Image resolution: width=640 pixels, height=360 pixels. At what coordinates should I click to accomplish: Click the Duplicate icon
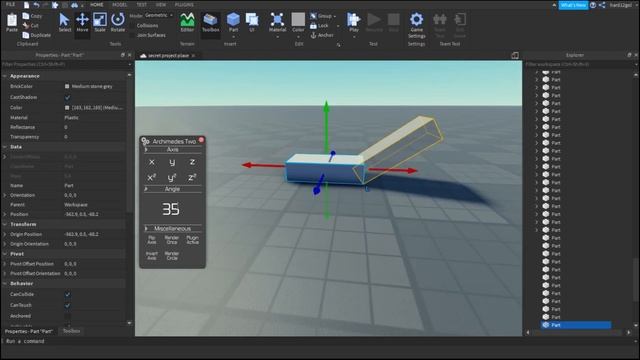click(26, 35)
